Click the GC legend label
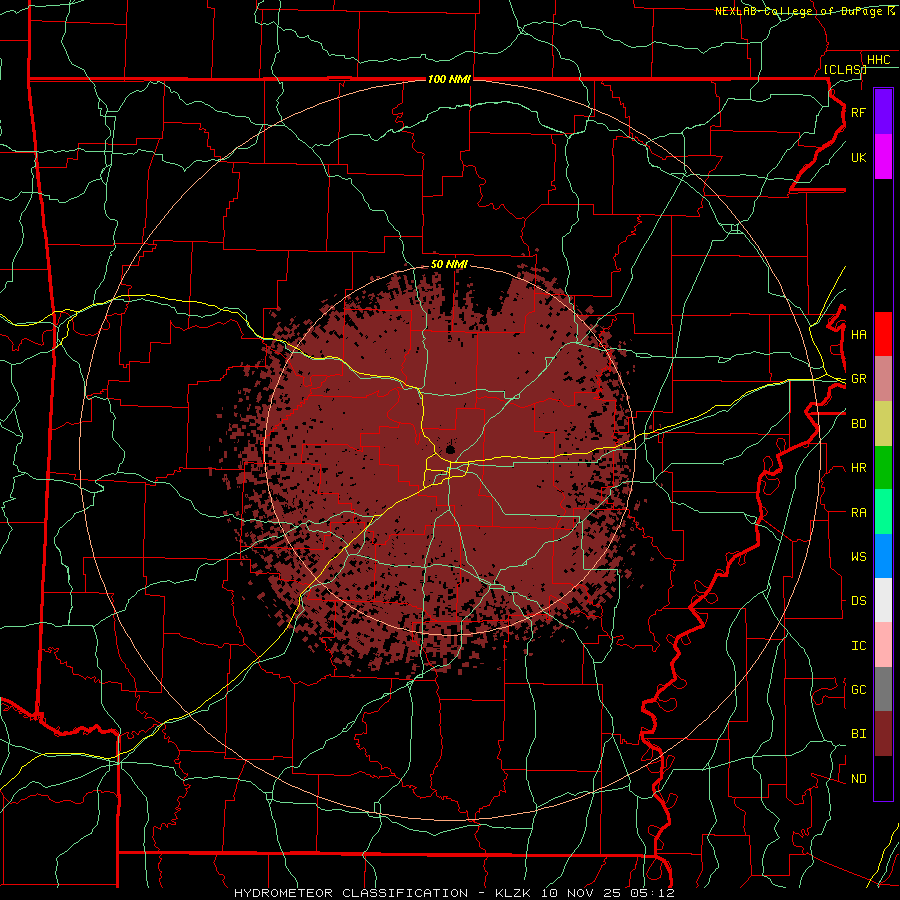The height and width of the screenshot is (900, 900). click(x=858, y=690)
